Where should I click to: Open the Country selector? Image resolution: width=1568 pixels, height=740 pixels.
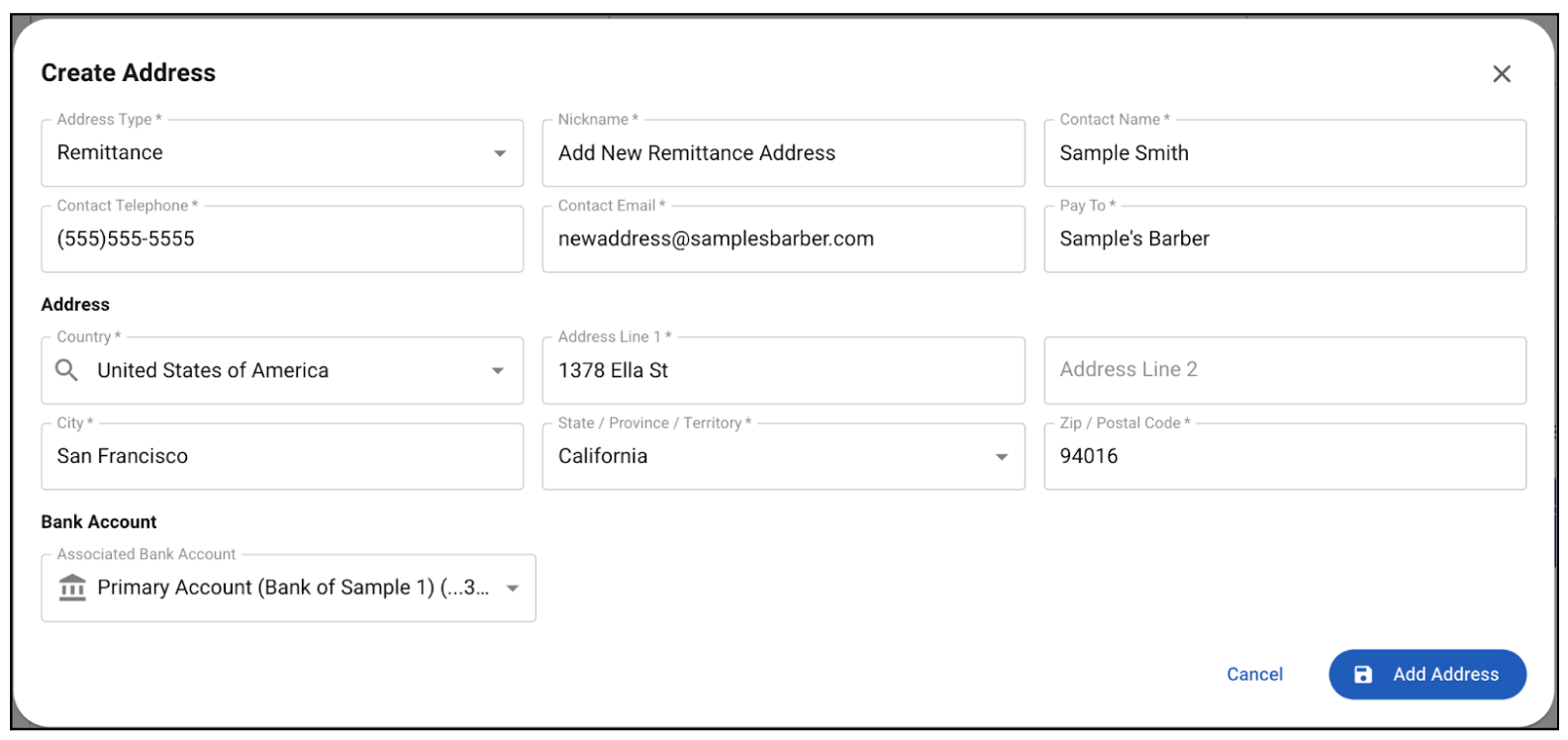click(x=498, y=370)
